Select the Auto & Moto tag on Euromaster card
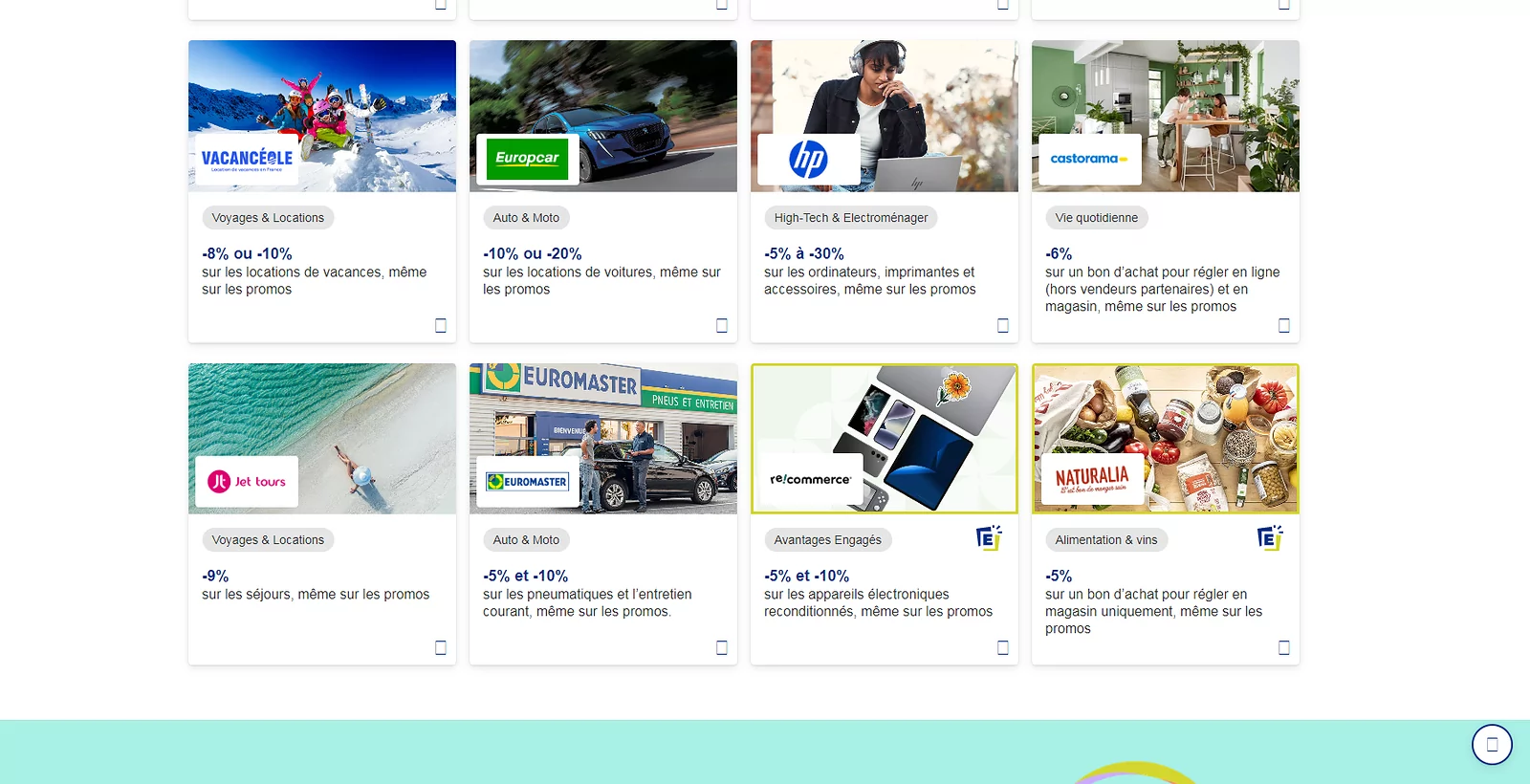The image size is (1530, 784). [526, 540]
